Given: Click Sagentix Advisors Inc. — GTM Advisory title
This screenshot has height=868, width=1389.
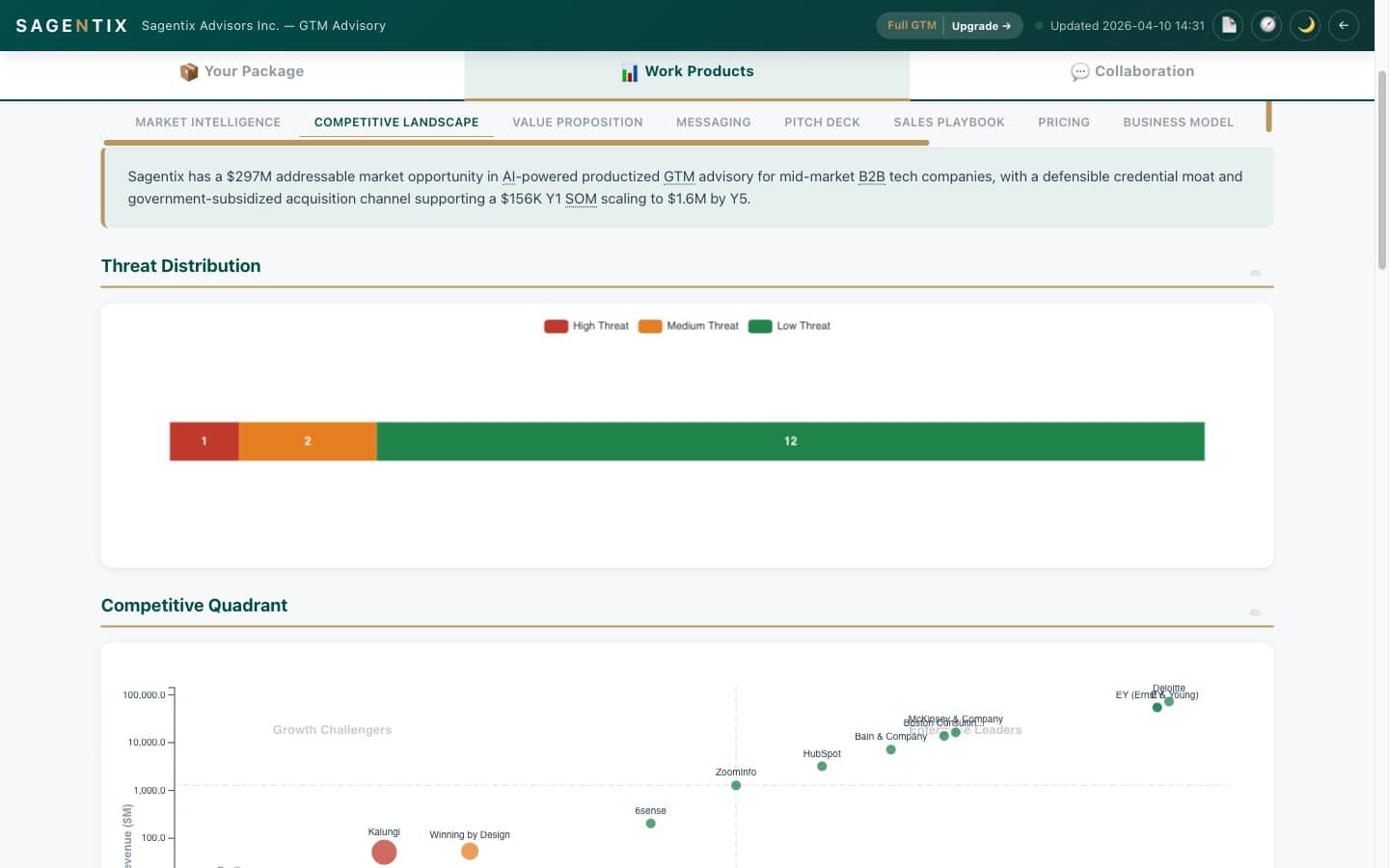Looking at the screenshot, I should pos(263,26).
